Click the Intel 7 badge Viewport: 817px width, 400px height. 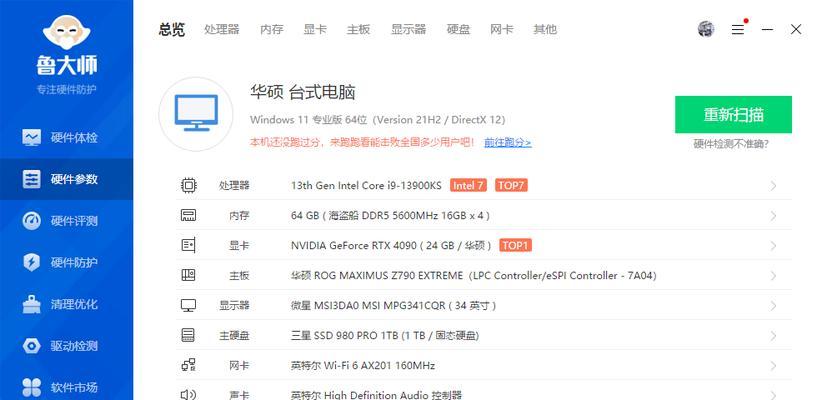click(468, 185)
